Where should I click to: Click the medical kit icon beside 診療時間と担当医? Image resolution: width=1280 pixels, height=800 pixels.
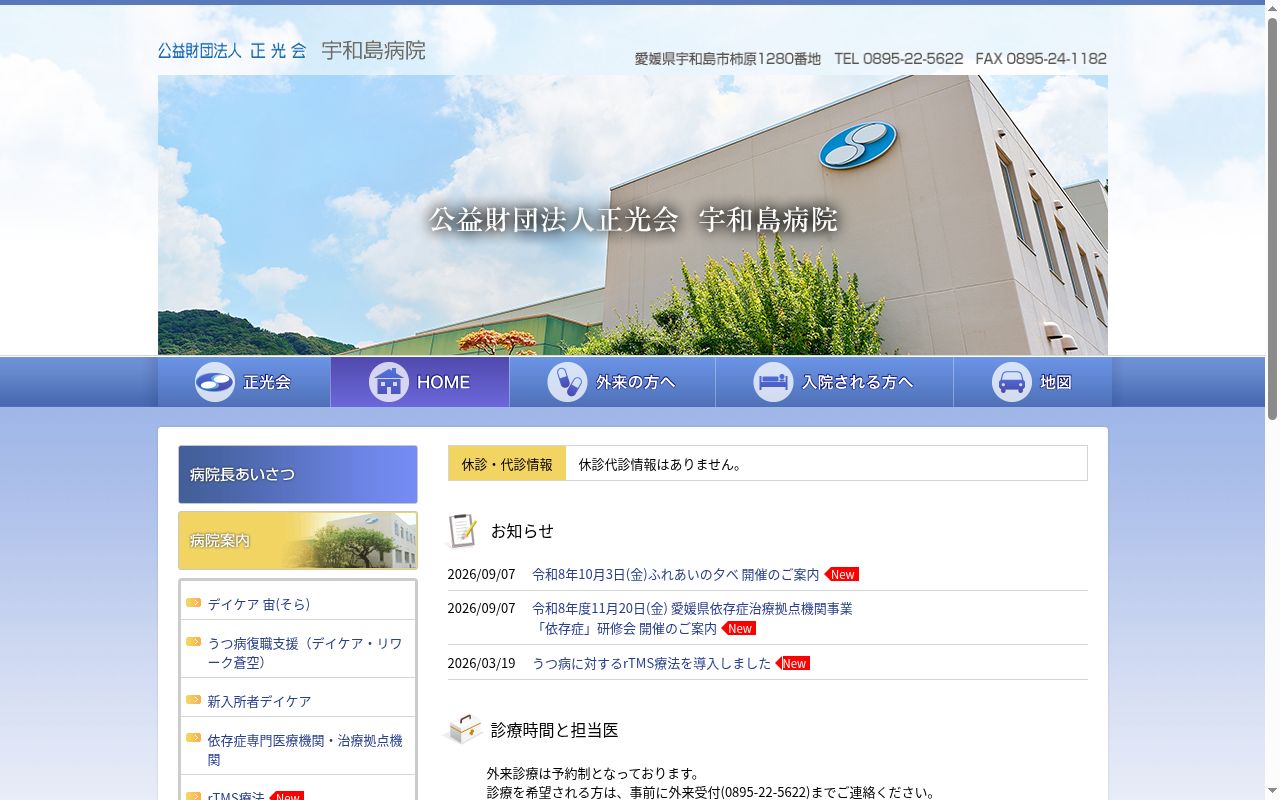point(464,729)
